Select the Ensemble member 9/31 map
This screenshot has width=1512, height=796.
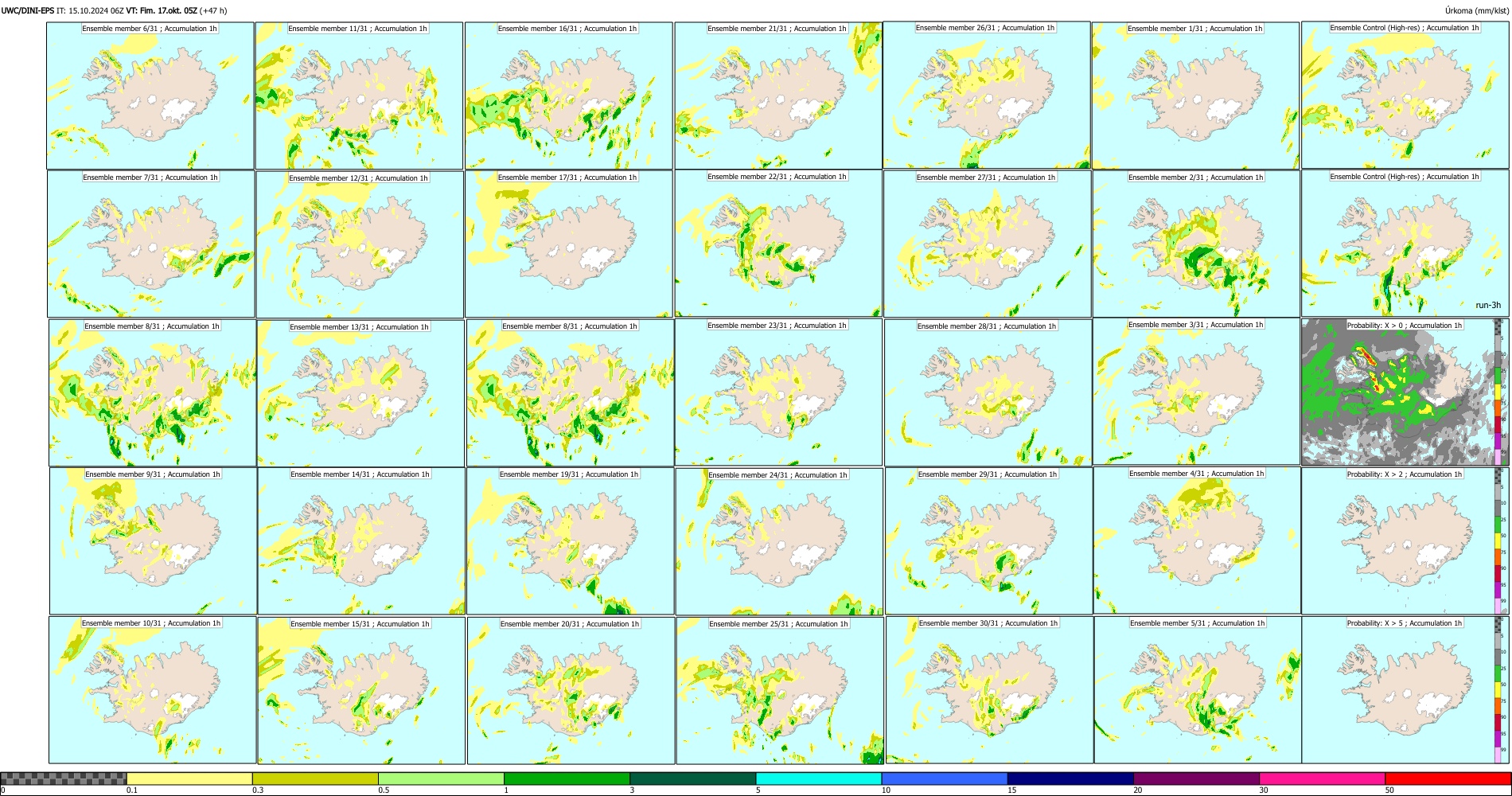pos(153,541)
